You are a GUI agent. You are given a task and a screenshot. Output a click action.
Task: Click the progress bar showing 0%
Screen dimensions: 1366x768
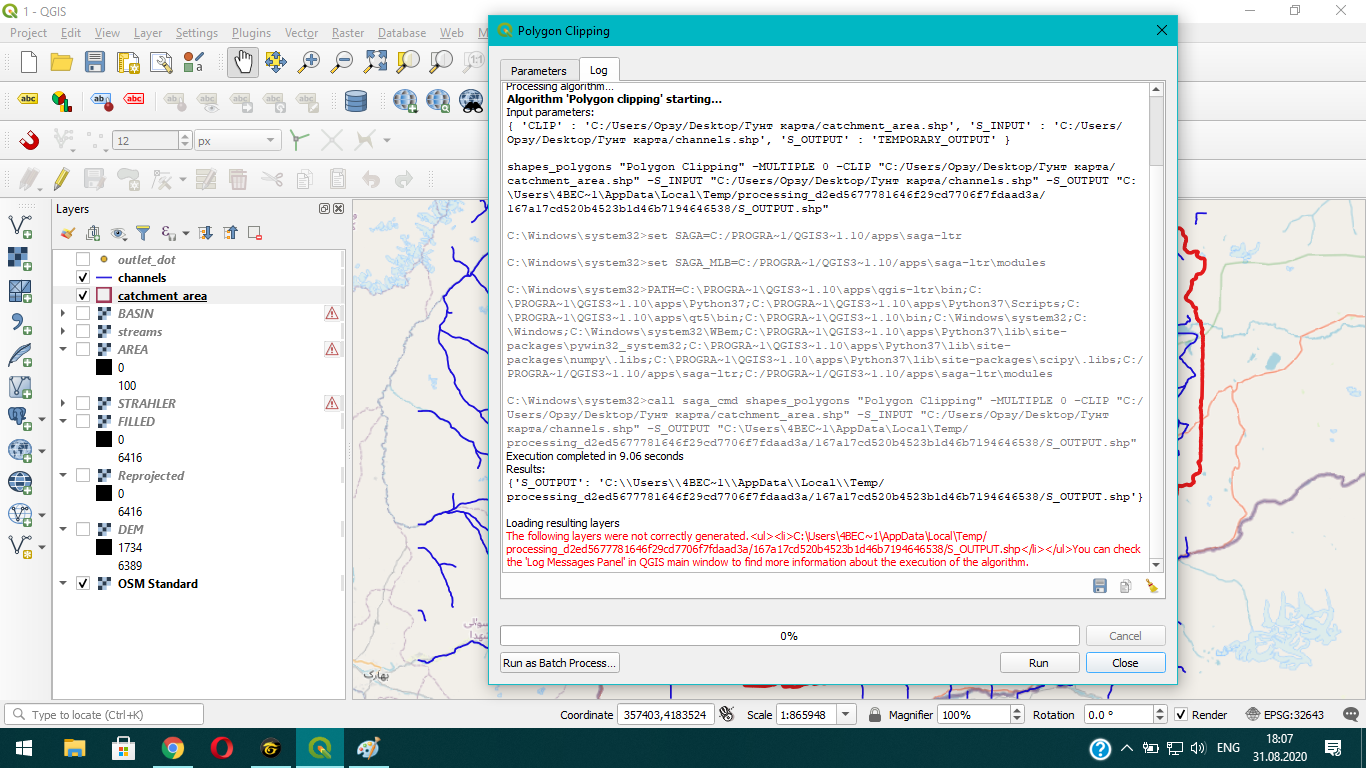(789, 636)
